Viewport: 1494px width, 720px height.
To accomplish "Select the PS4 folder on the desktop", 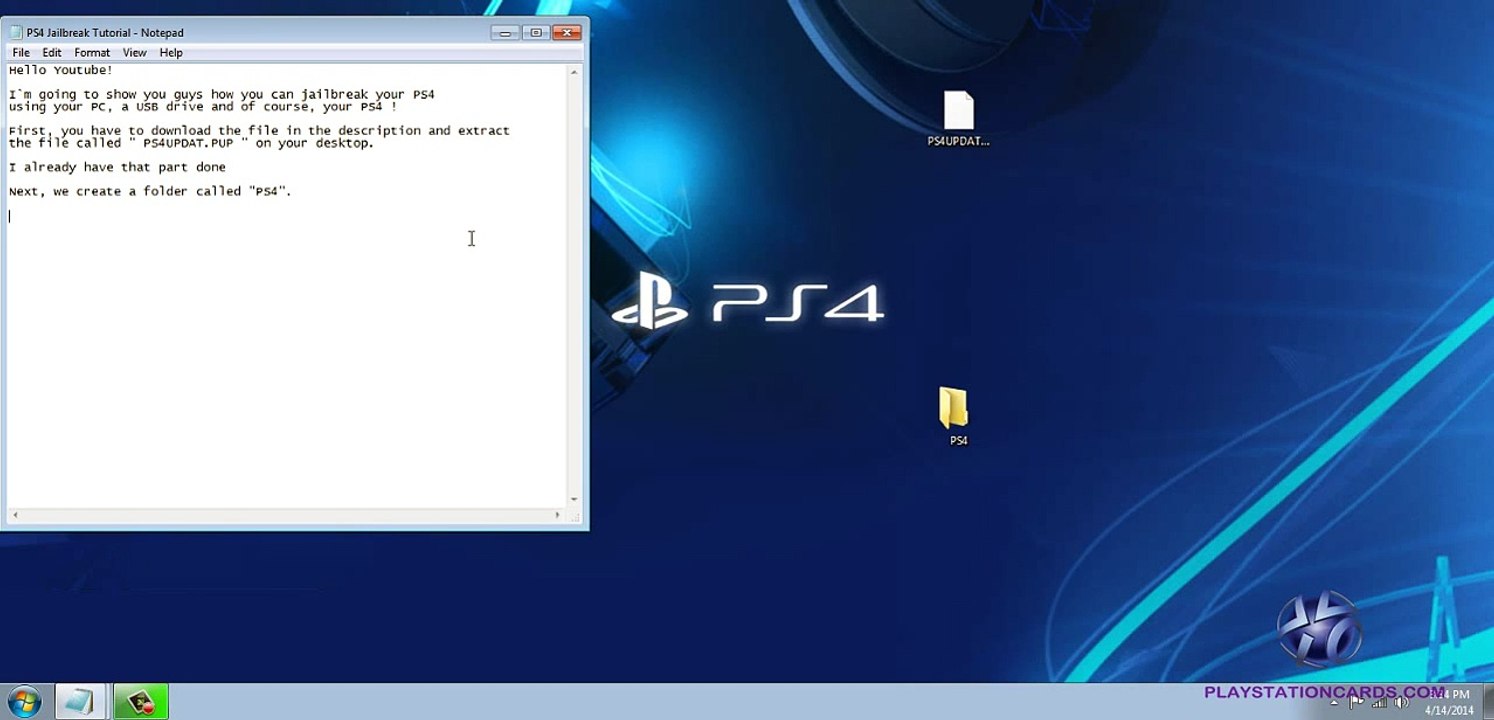I will point(956,416).
